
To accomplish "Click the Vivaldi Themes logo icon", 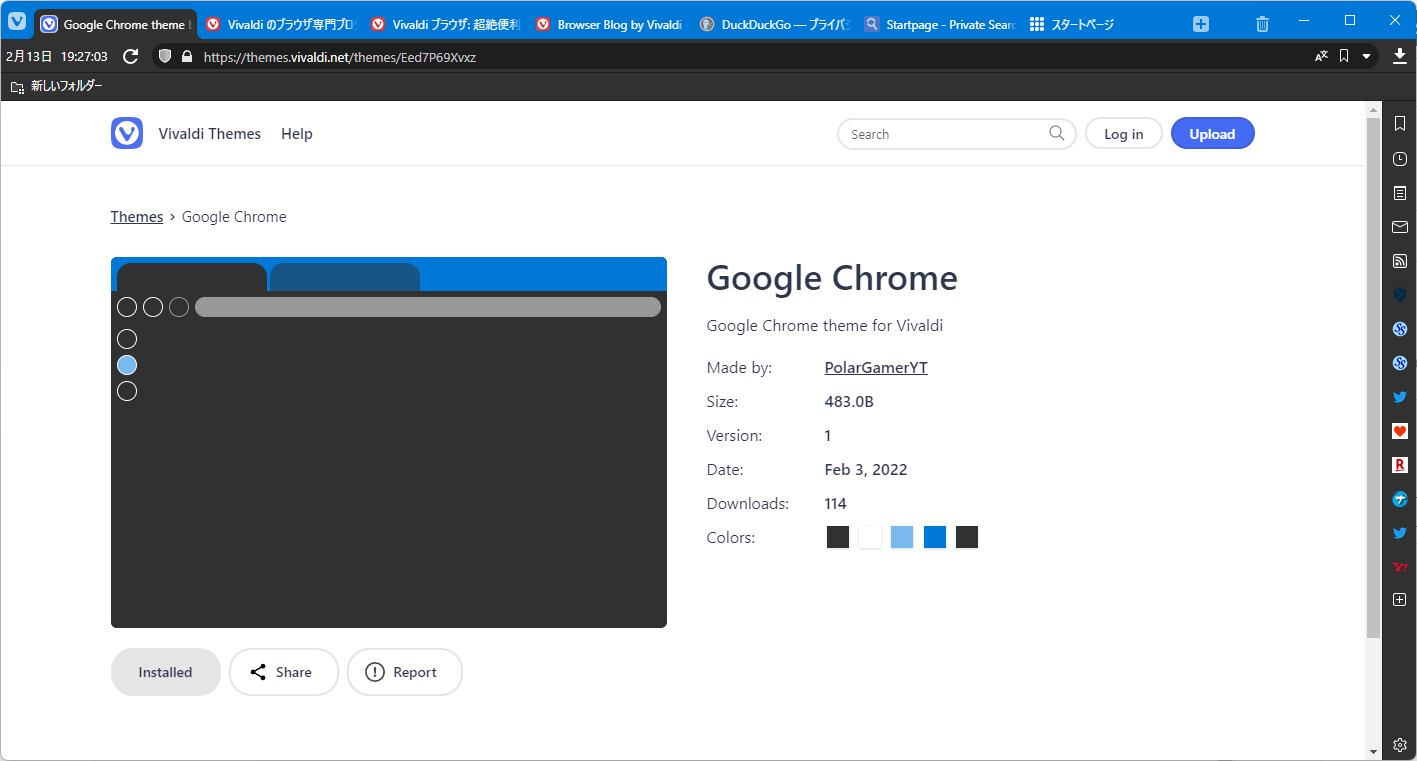I will [x=127, y=133].
